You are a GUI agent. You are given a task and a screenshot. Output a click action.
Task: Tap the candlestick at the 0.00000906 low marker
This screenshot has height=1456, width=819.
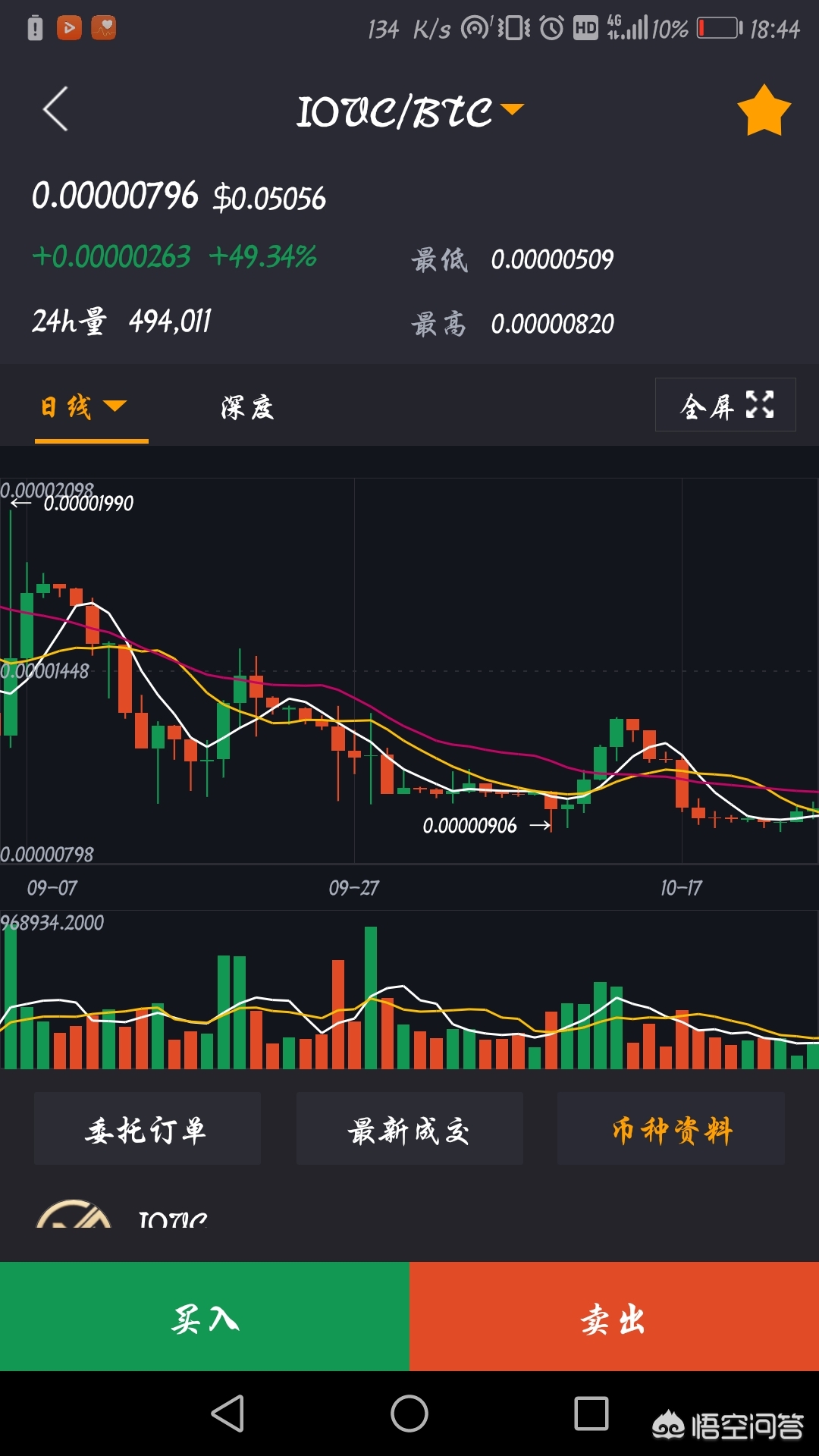(551, 804)
